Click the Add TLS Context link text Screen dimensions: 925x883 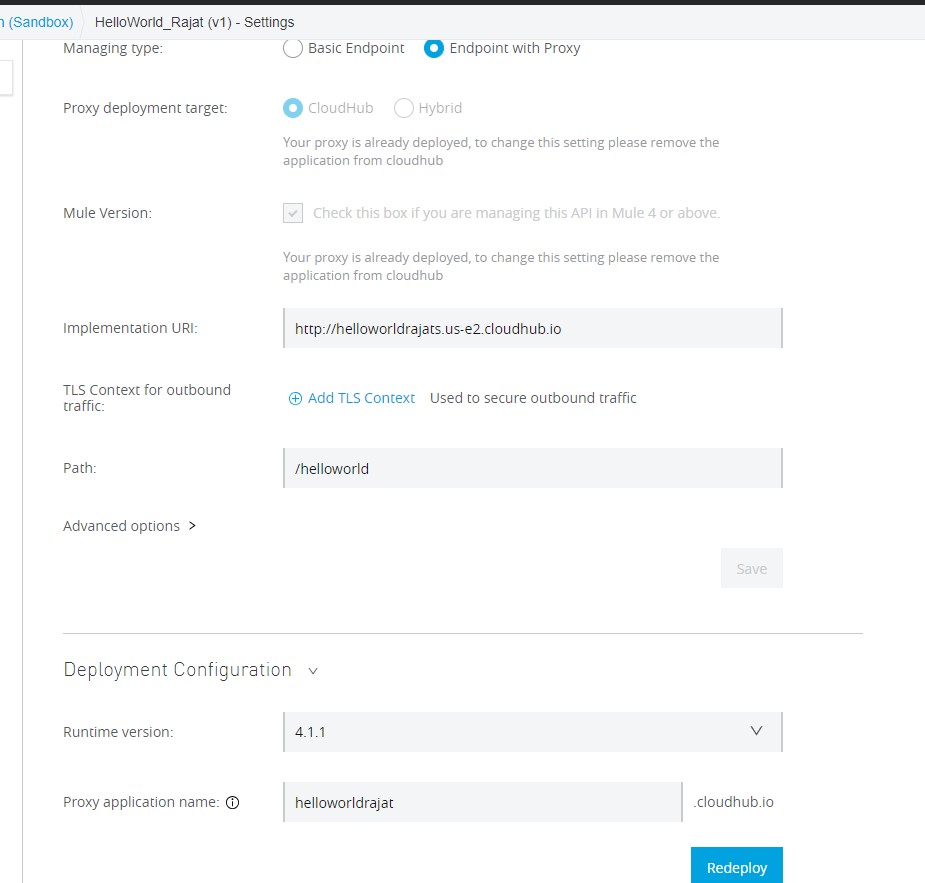pyautogui.click(x=361, y=398)
